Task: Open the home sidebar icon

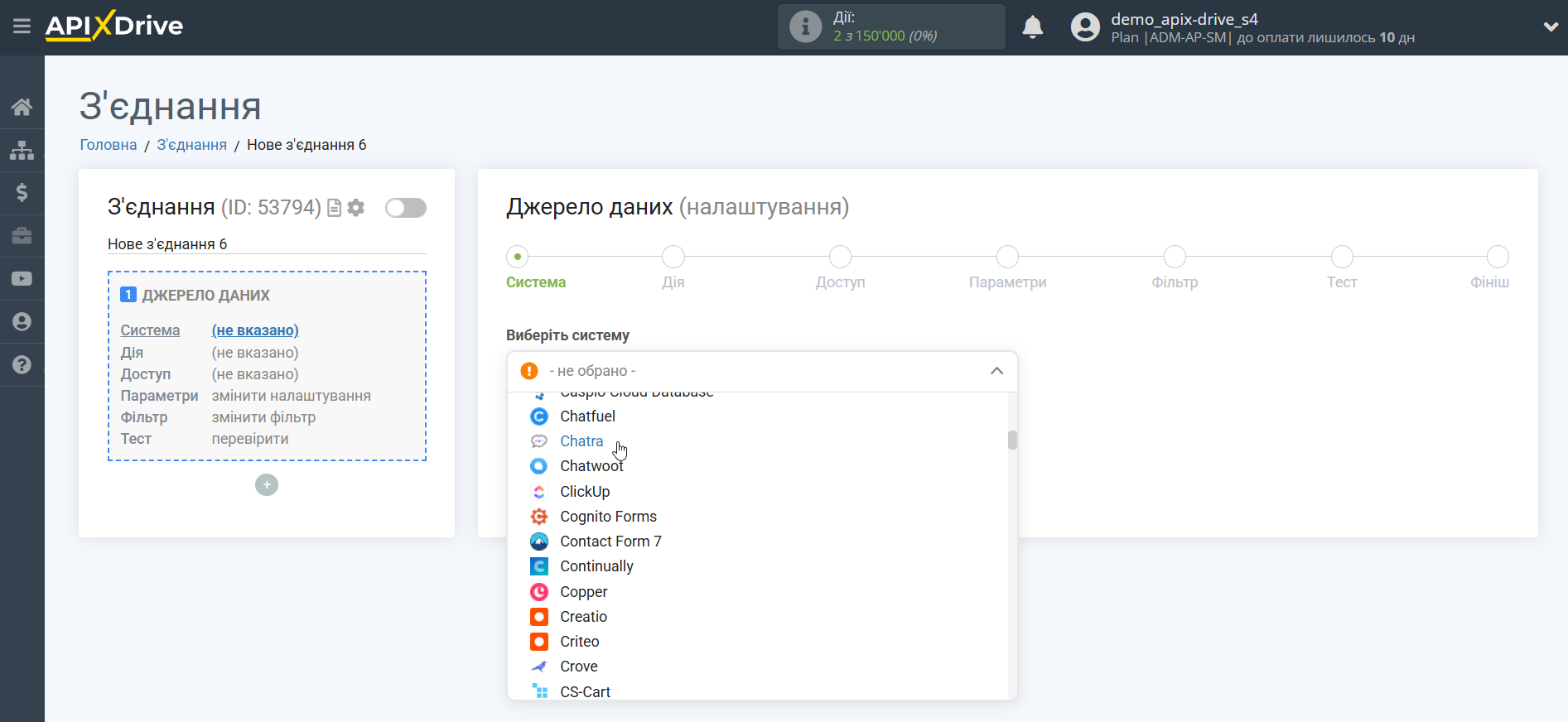Action: (22, 107)
